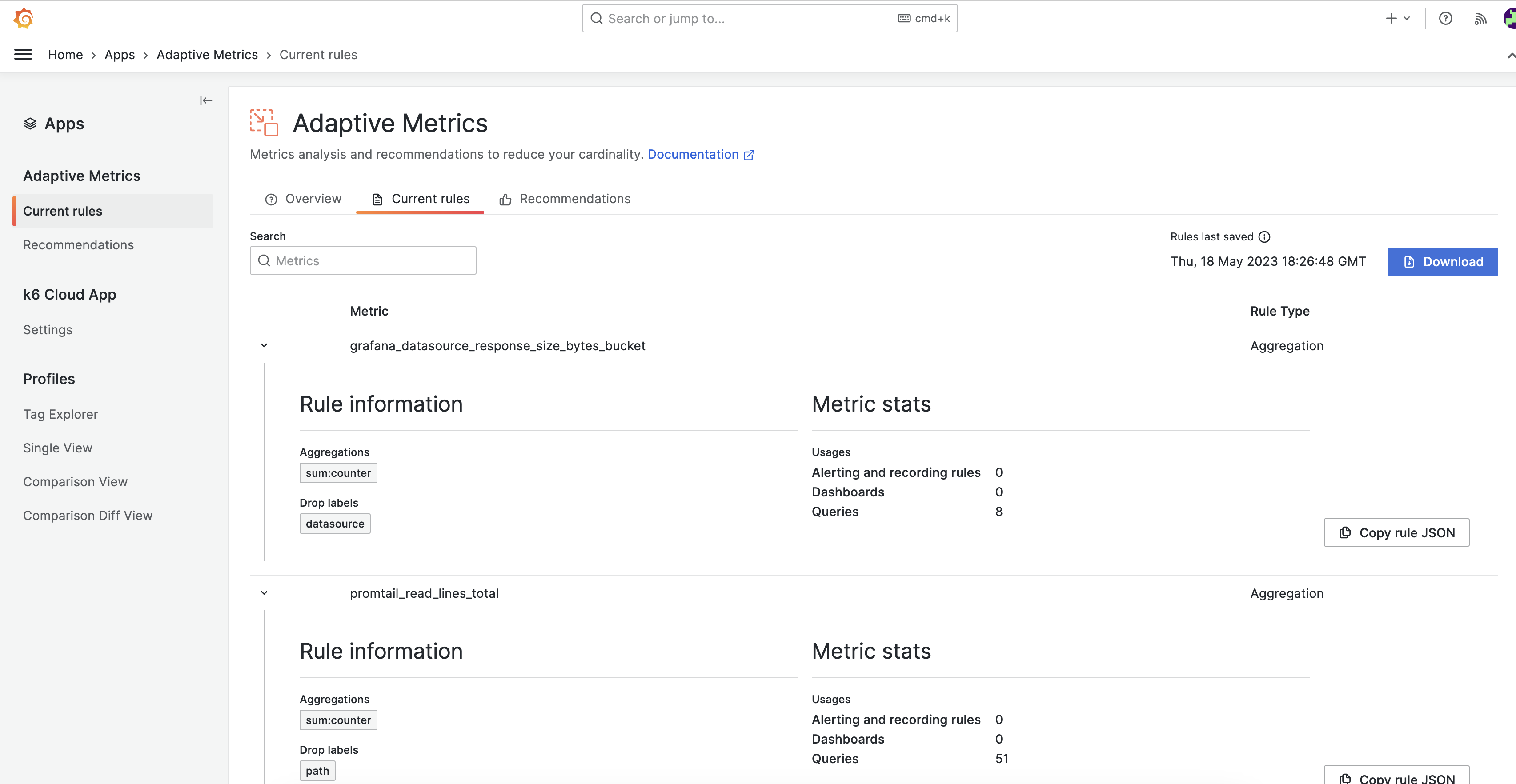This screenshot has width=1516, height=784.
Task: Collapse the sidebar with dock arrow icon
Action: pos(205,100)
